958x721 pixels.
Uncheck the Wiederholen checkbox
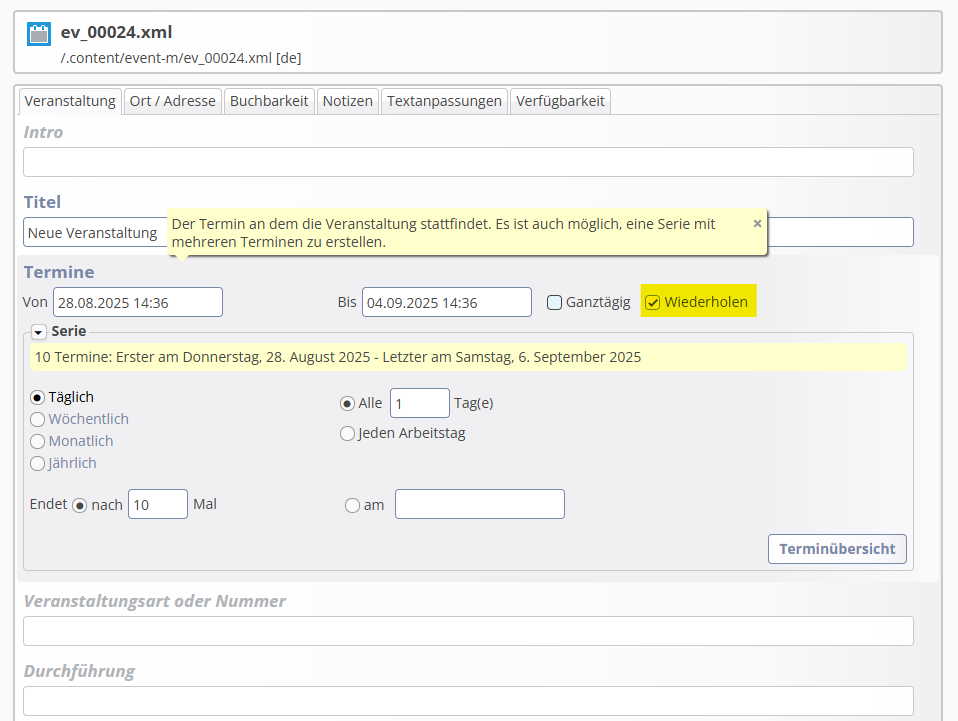pos(653,302)
